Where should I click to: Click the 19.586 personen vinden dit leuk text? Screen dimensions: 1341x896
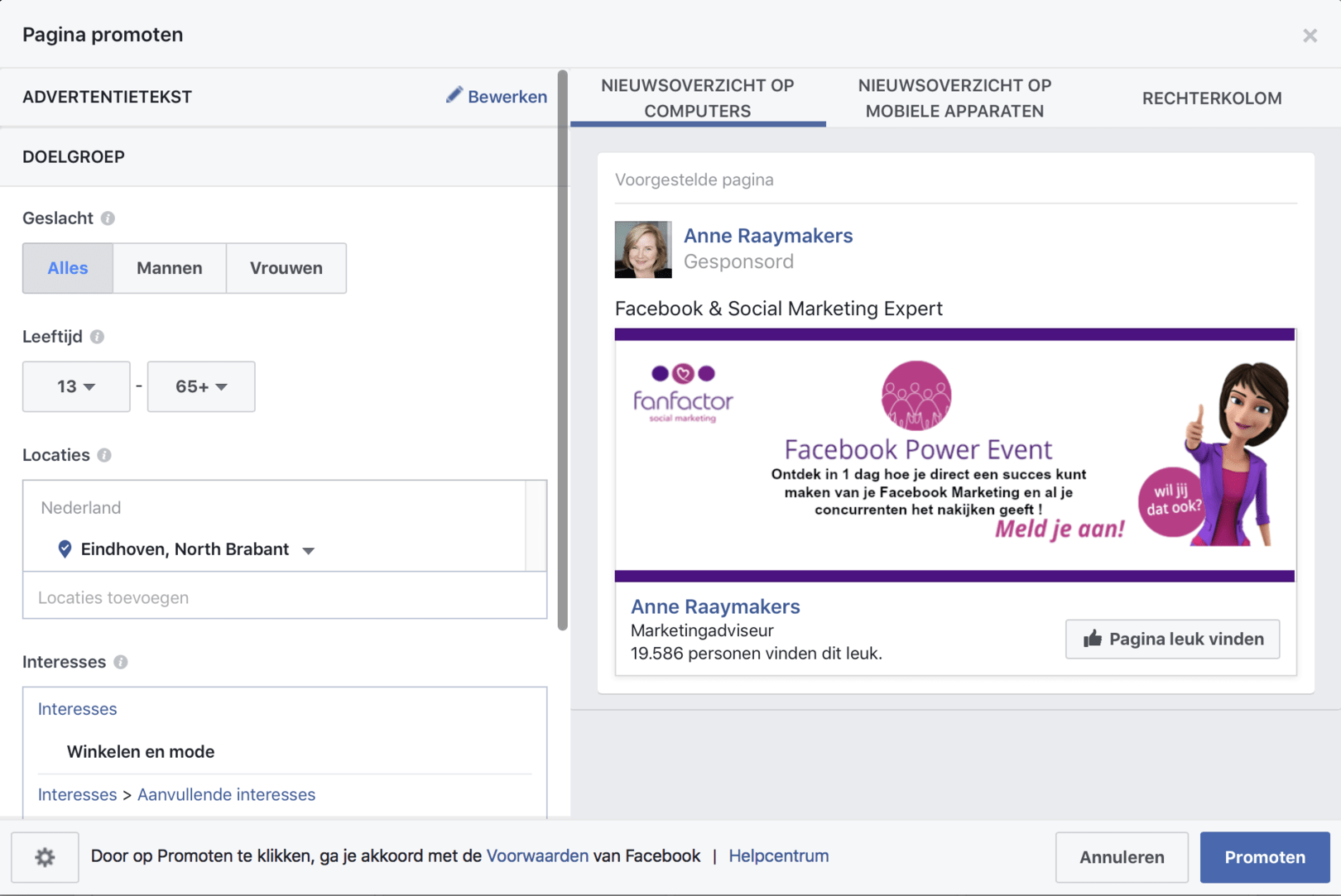point(756,654)
